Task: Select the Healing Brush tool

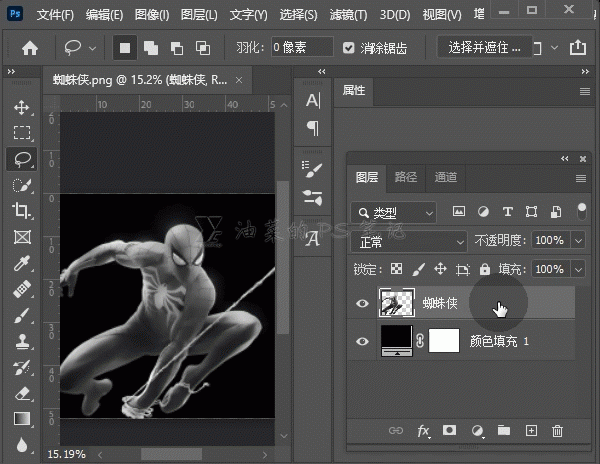Action: coord(22,289)
